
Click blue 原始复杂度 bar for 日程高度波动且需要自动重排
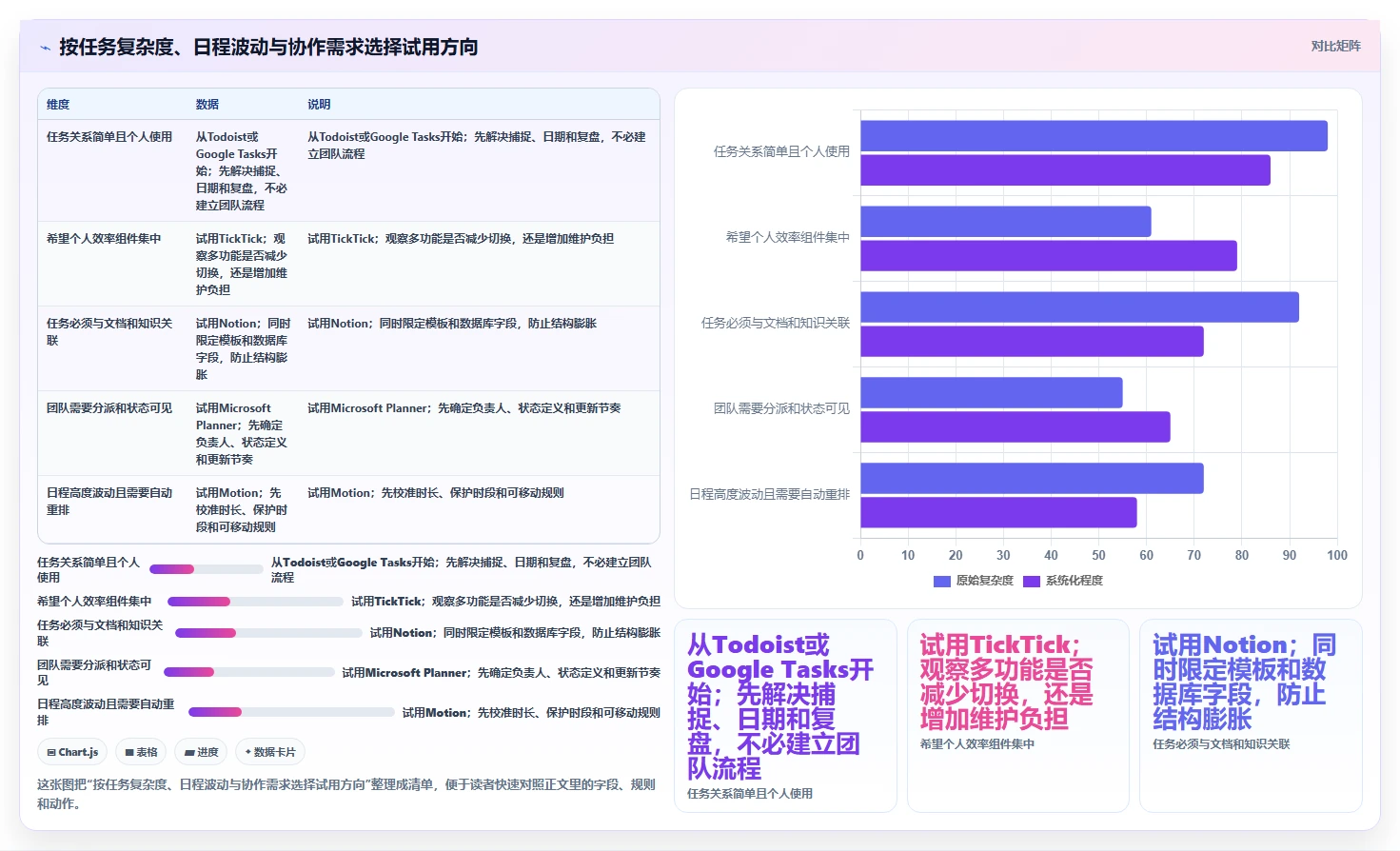(x=1032, y=478)
